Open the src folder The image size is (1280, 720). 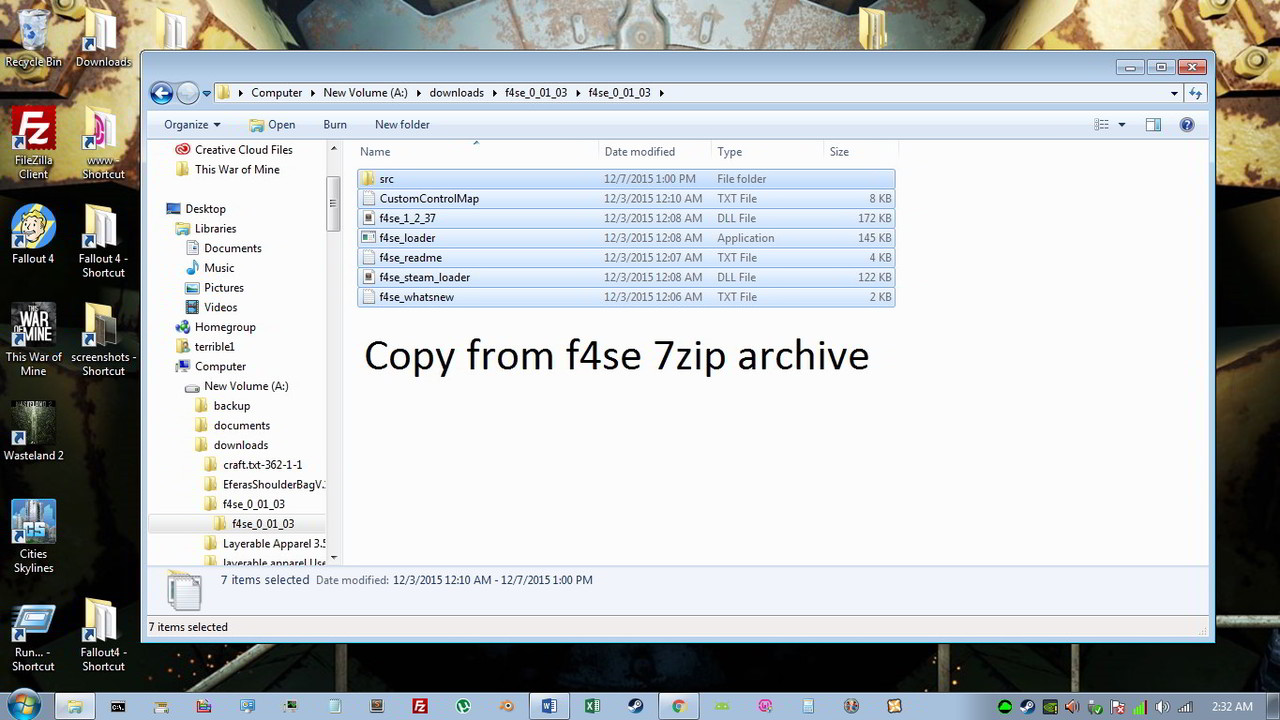386,178
